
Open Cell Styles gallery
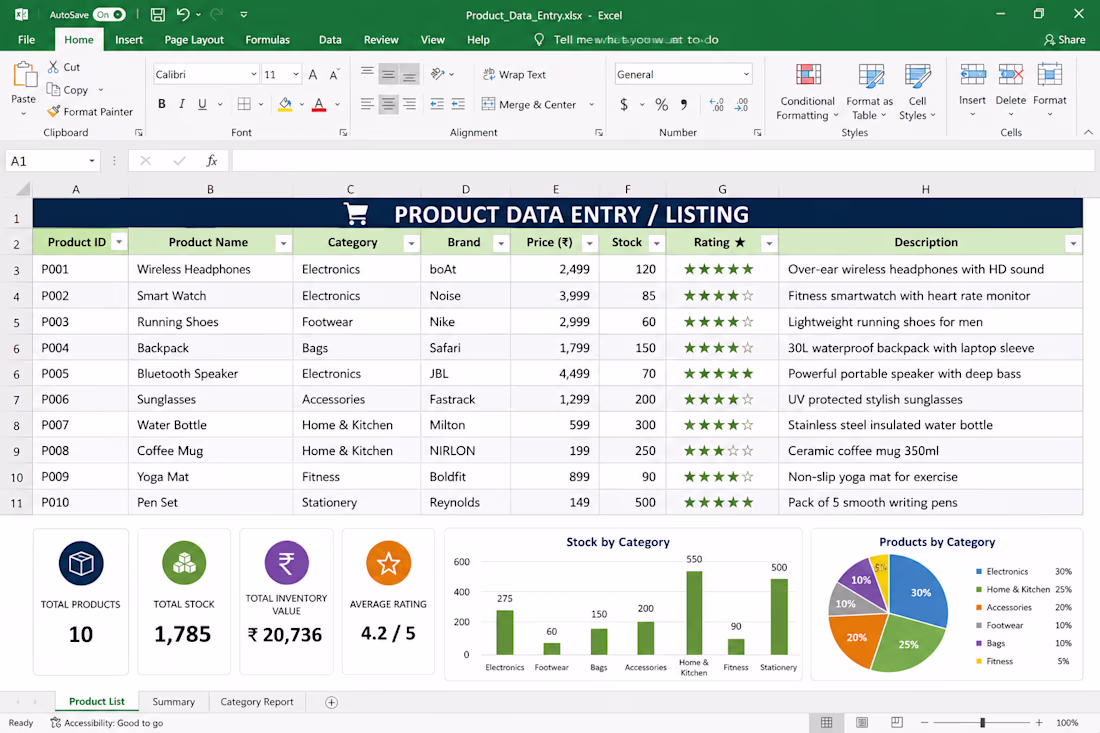(917, 92)
